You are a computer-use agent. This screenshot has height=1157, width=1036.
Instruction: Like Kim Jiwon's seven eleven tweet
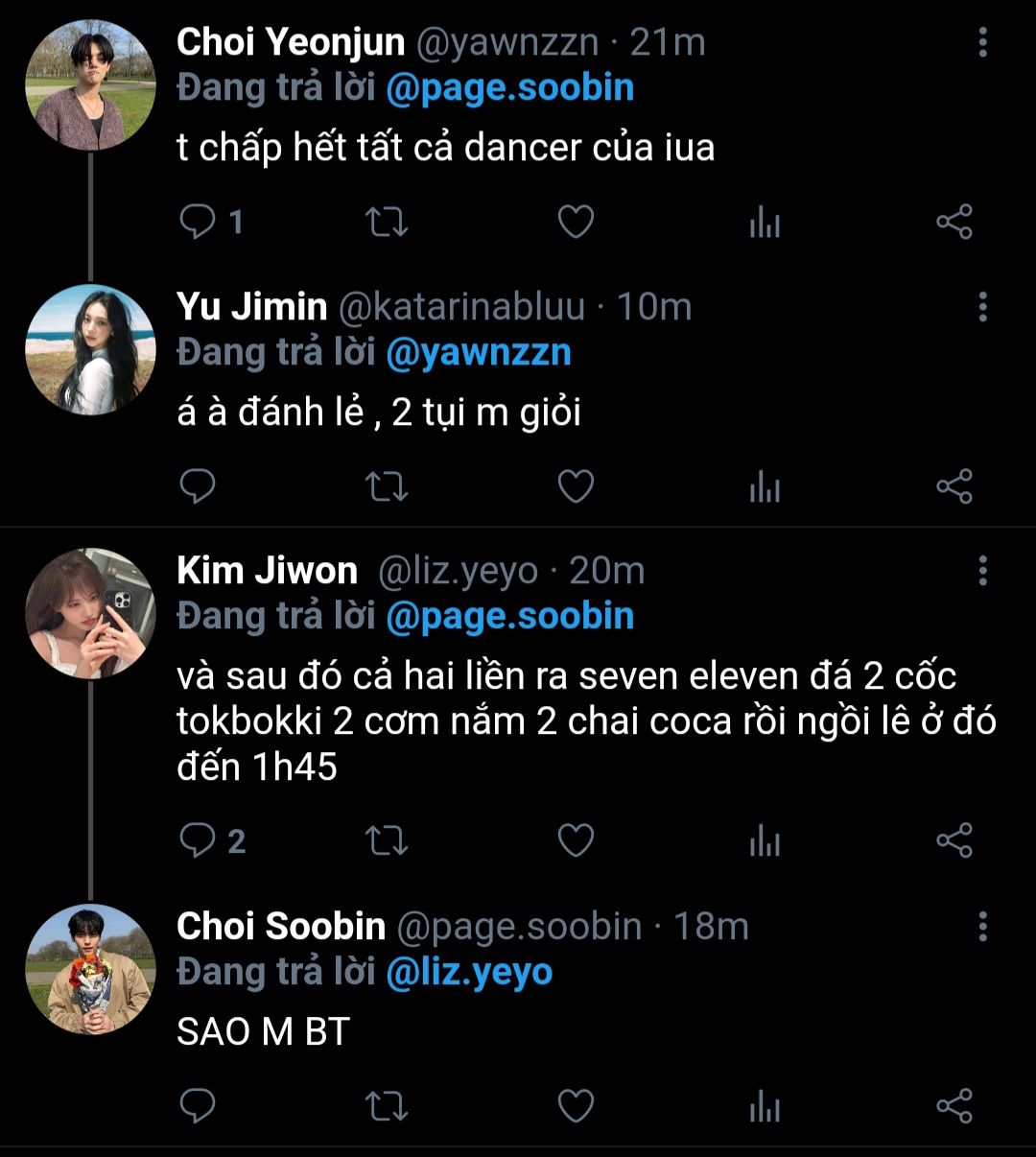pos(576,841)
